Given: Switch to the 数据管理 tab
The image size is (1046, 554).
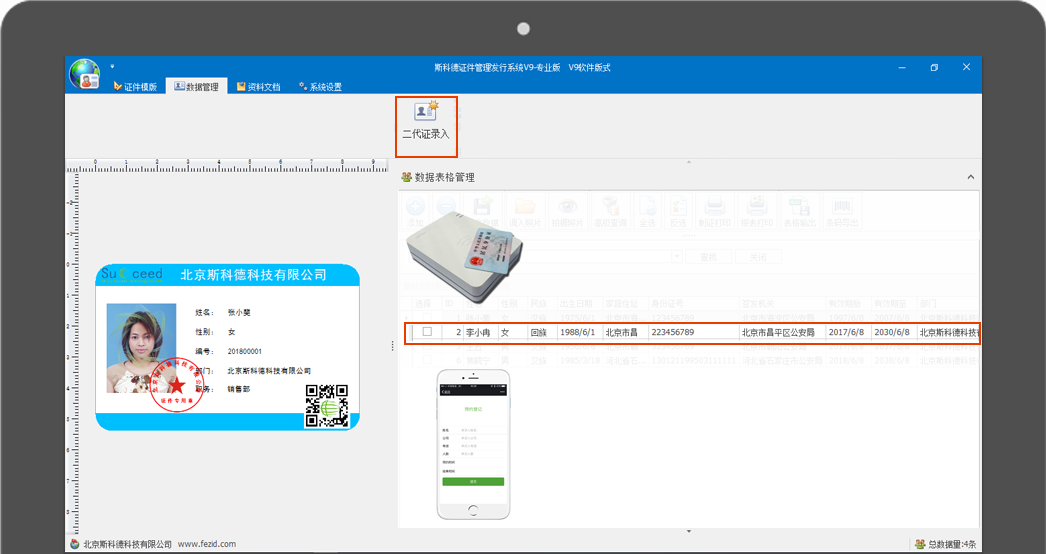Looking at the screenshot, I should coord(197,87).
